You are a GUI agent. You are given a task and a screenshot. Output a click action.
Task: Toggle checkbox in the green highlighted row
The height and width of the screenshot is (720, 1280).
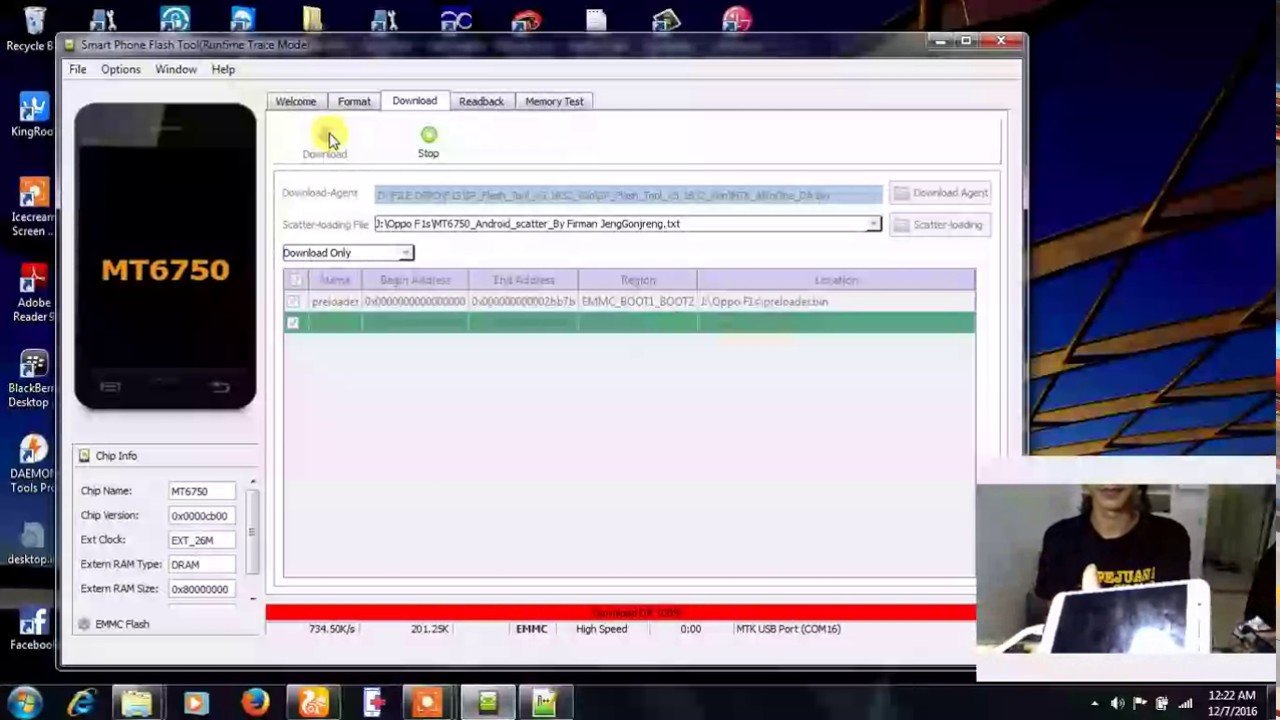[x=293, y=323]
